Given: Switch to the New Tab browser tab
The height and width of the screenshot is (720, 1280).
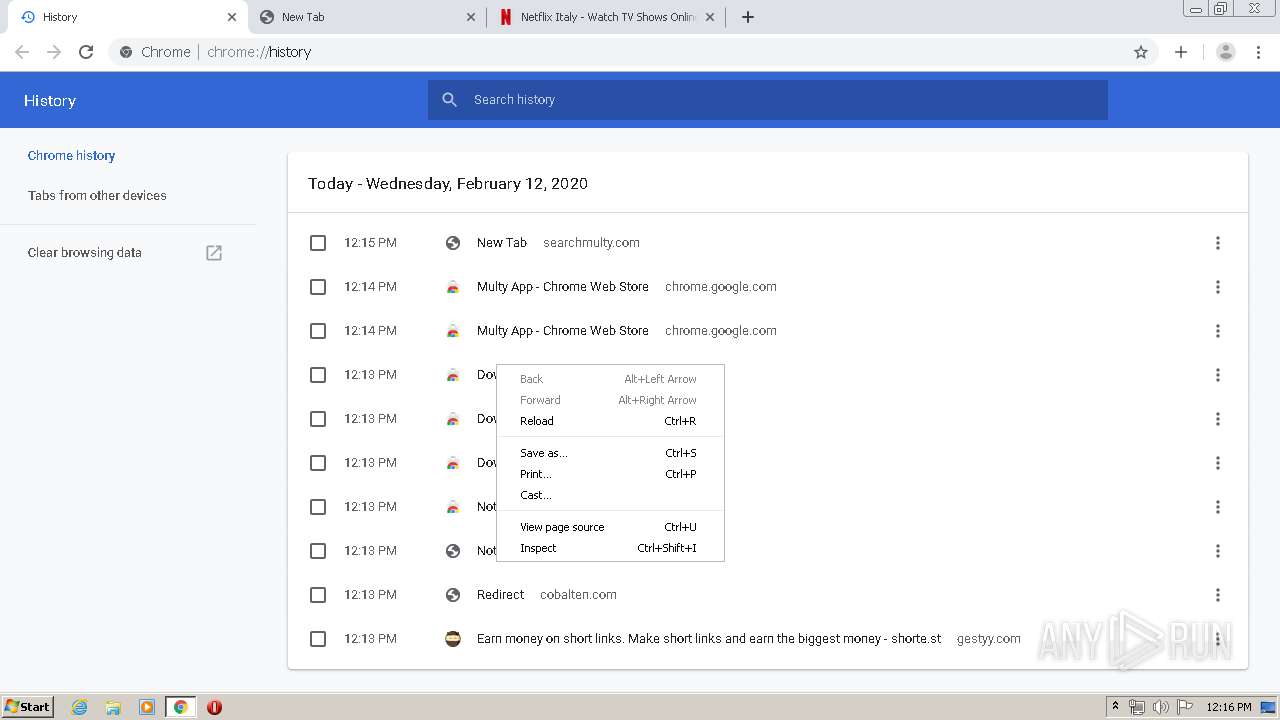Looking at the screenshot, I should [366, 17].
